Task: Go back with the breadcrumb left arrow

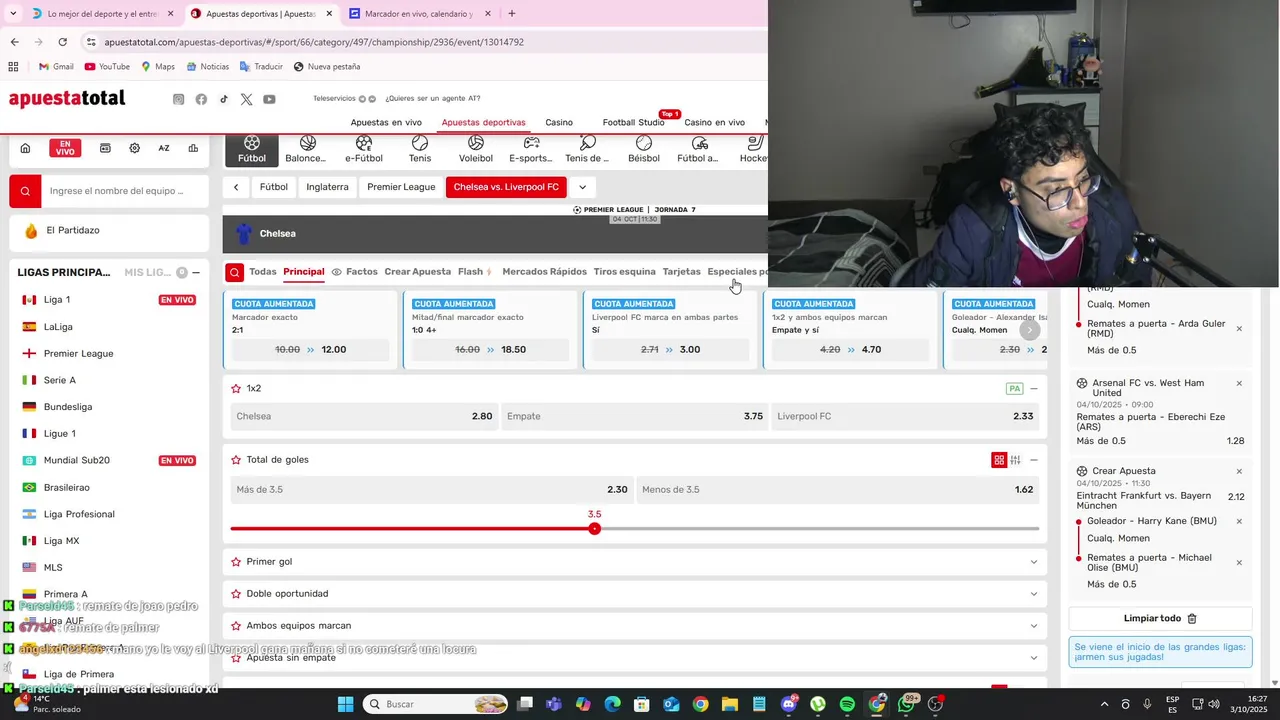Action: (236, 187)
